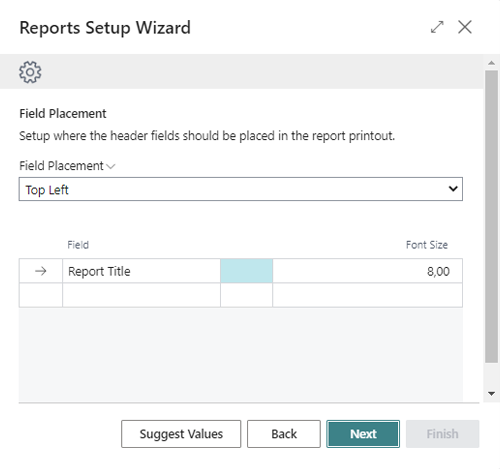500x469 pixels.
Task: Close the Reports Setup Wizard
Action: point(465,27)
